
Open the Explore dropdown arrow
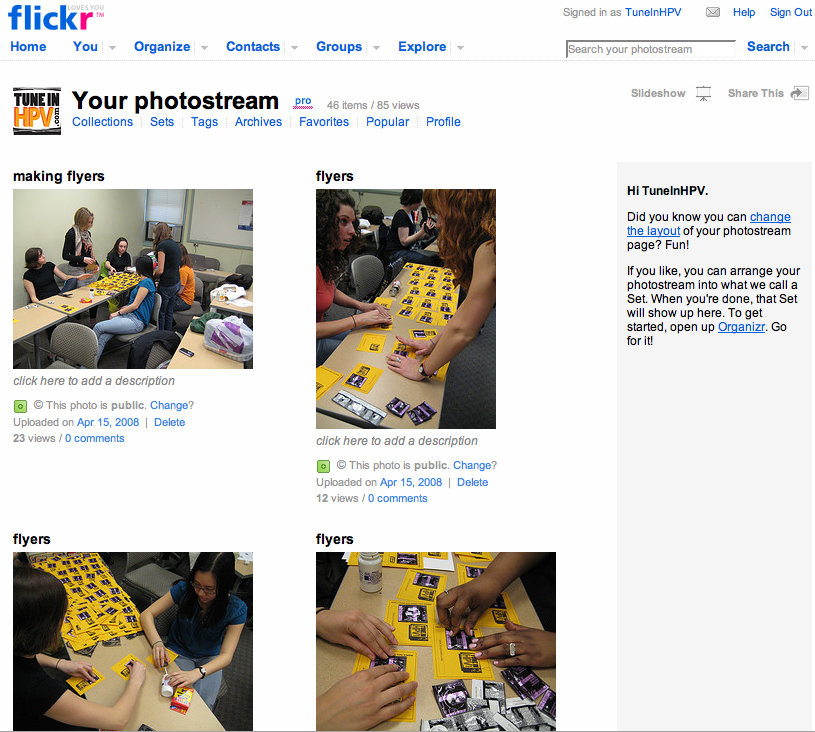pos(461,47)
